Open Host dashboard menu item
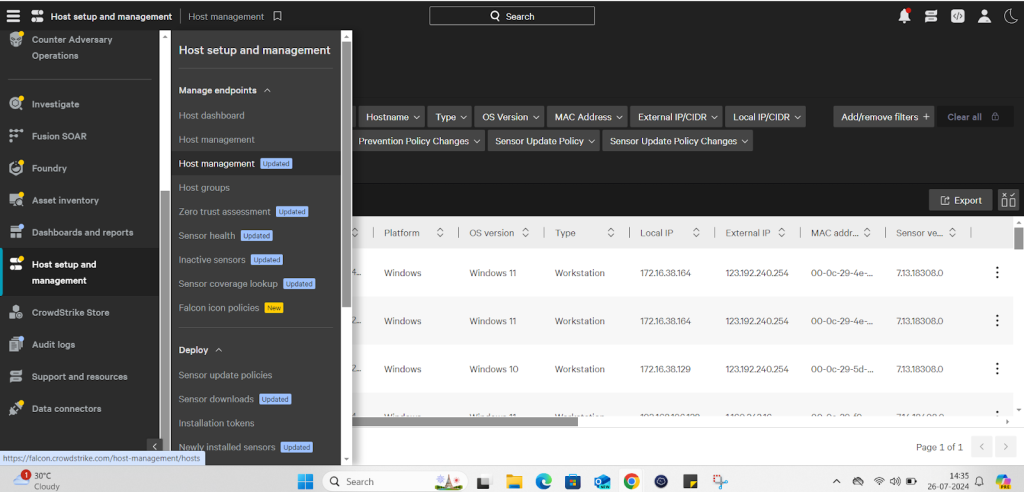 click(x=212, y=116)
